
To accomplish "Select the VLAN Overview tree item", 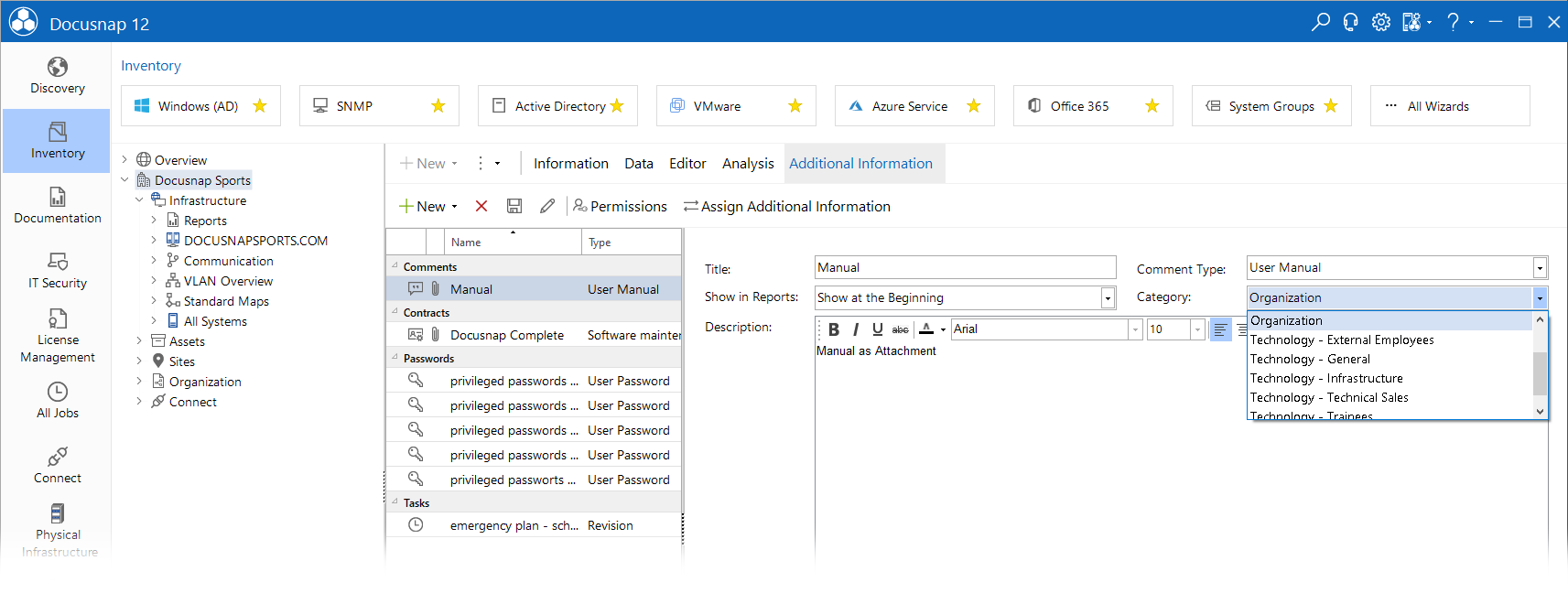I will pyautogui.click(x=228, y=281).
